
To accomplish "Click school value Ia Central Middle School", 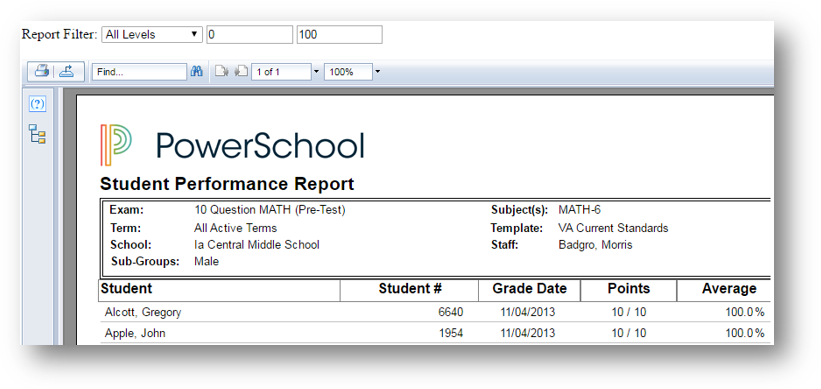I will [257, 245].
